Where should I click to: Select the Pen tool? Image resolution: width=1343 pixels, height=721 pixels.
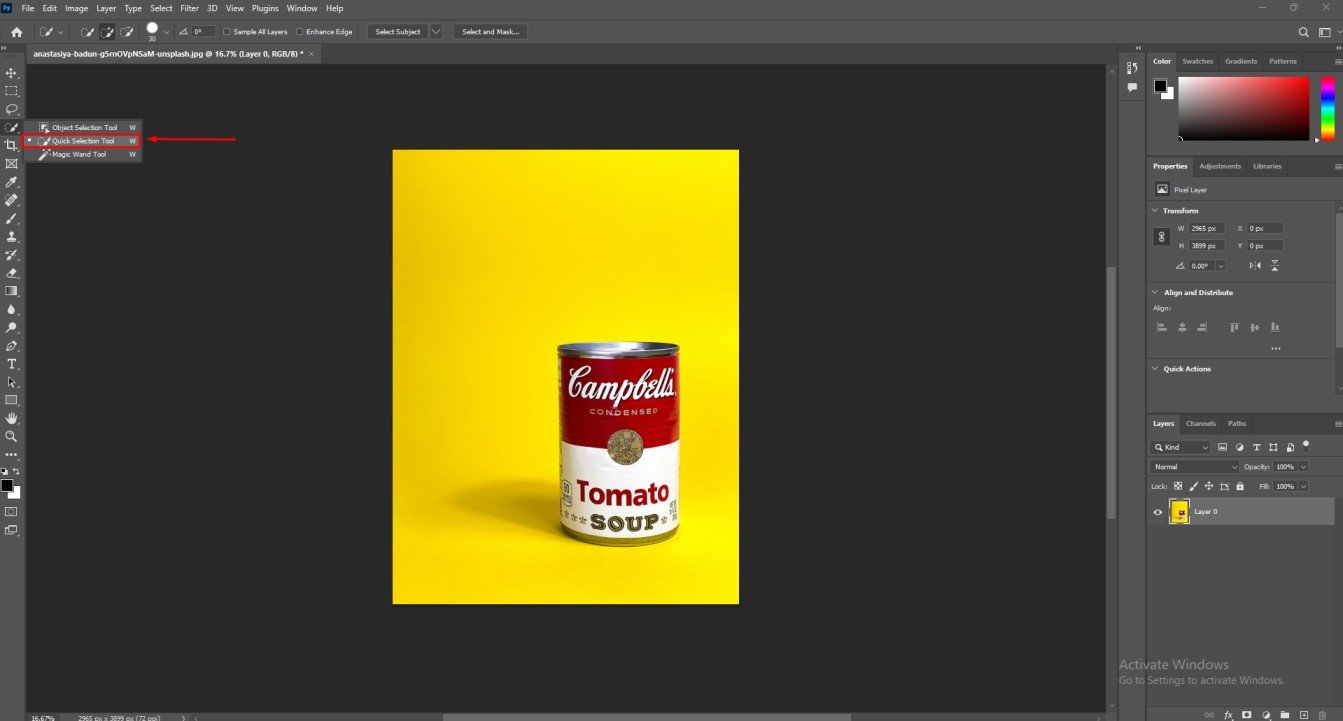[12, 345]
